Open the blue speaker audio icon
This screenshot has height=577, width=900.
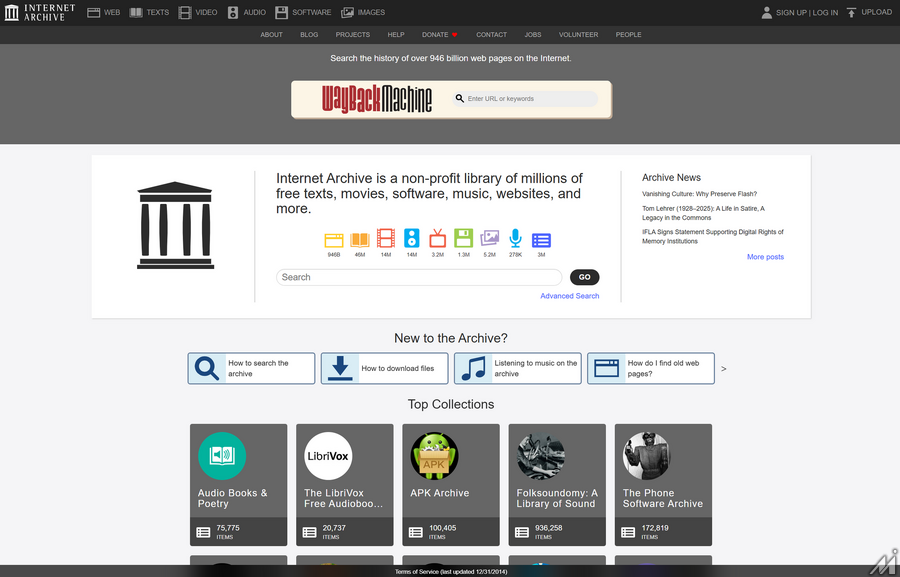tap(412, 238)
